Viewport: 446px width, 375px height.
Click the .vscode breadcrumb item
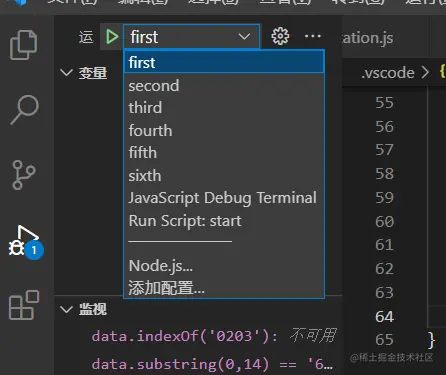[x=388, y=72]
